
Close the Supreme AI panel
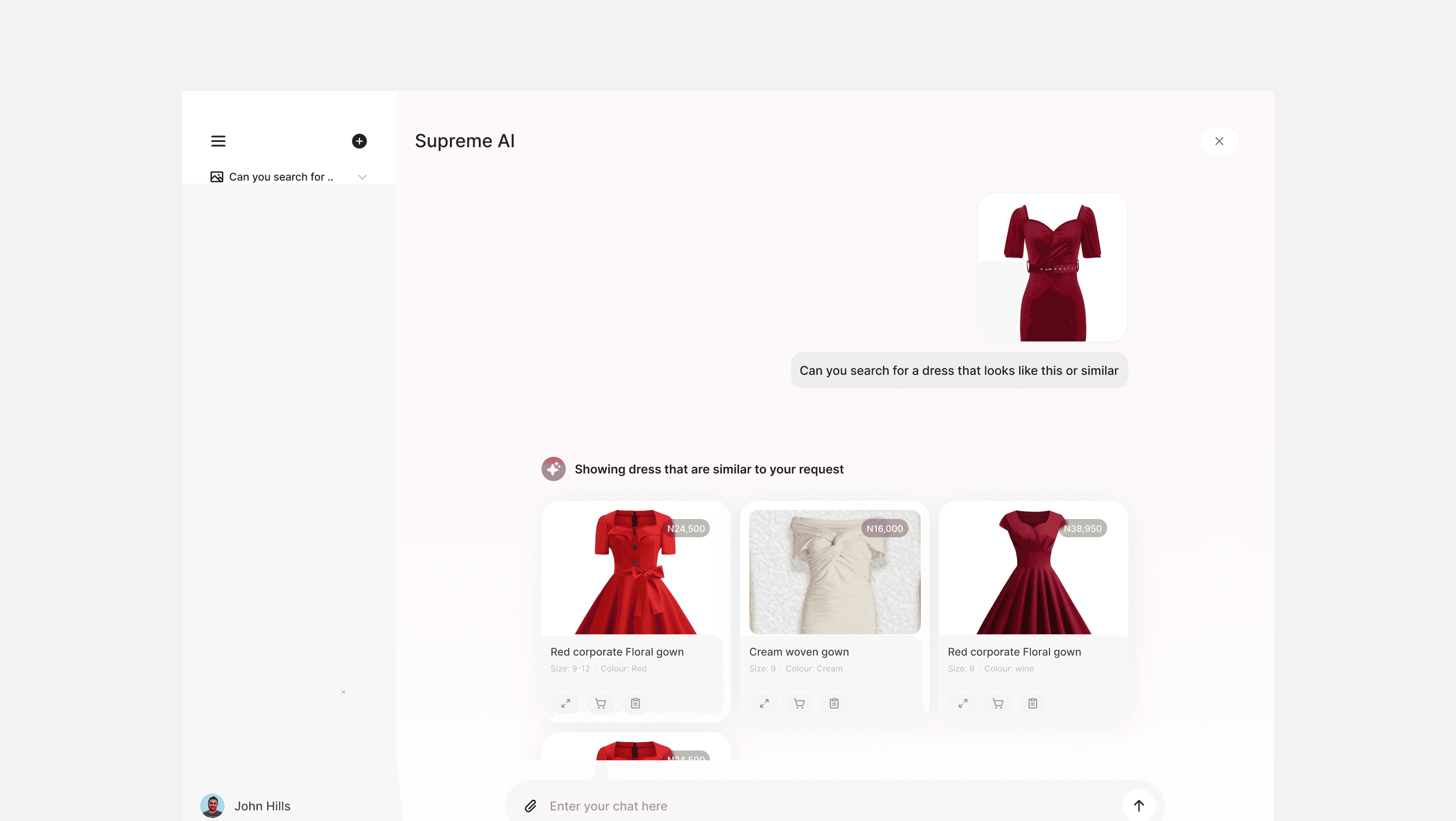point(1218,141)
